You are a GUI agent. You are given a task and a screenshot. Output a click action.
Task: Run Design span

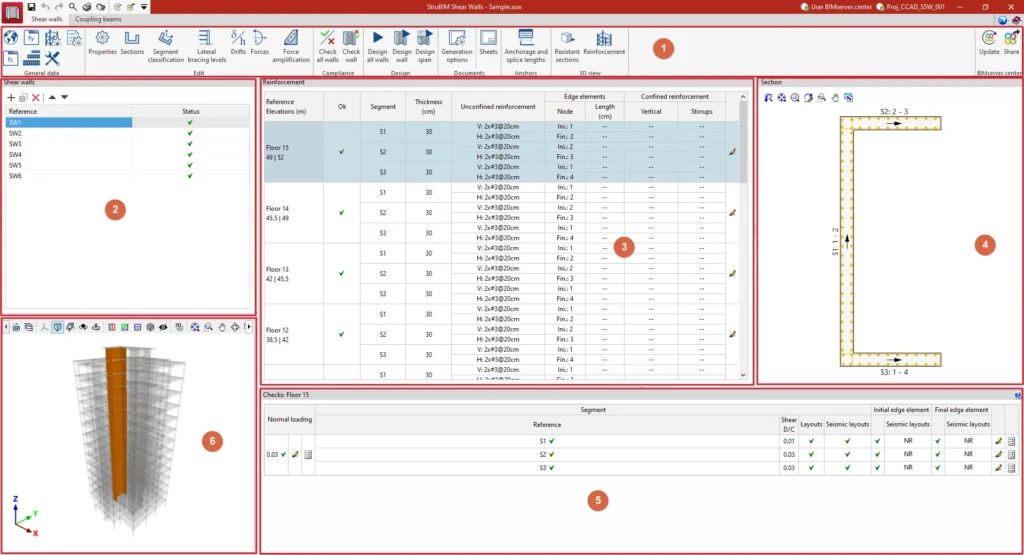(424, 46)
